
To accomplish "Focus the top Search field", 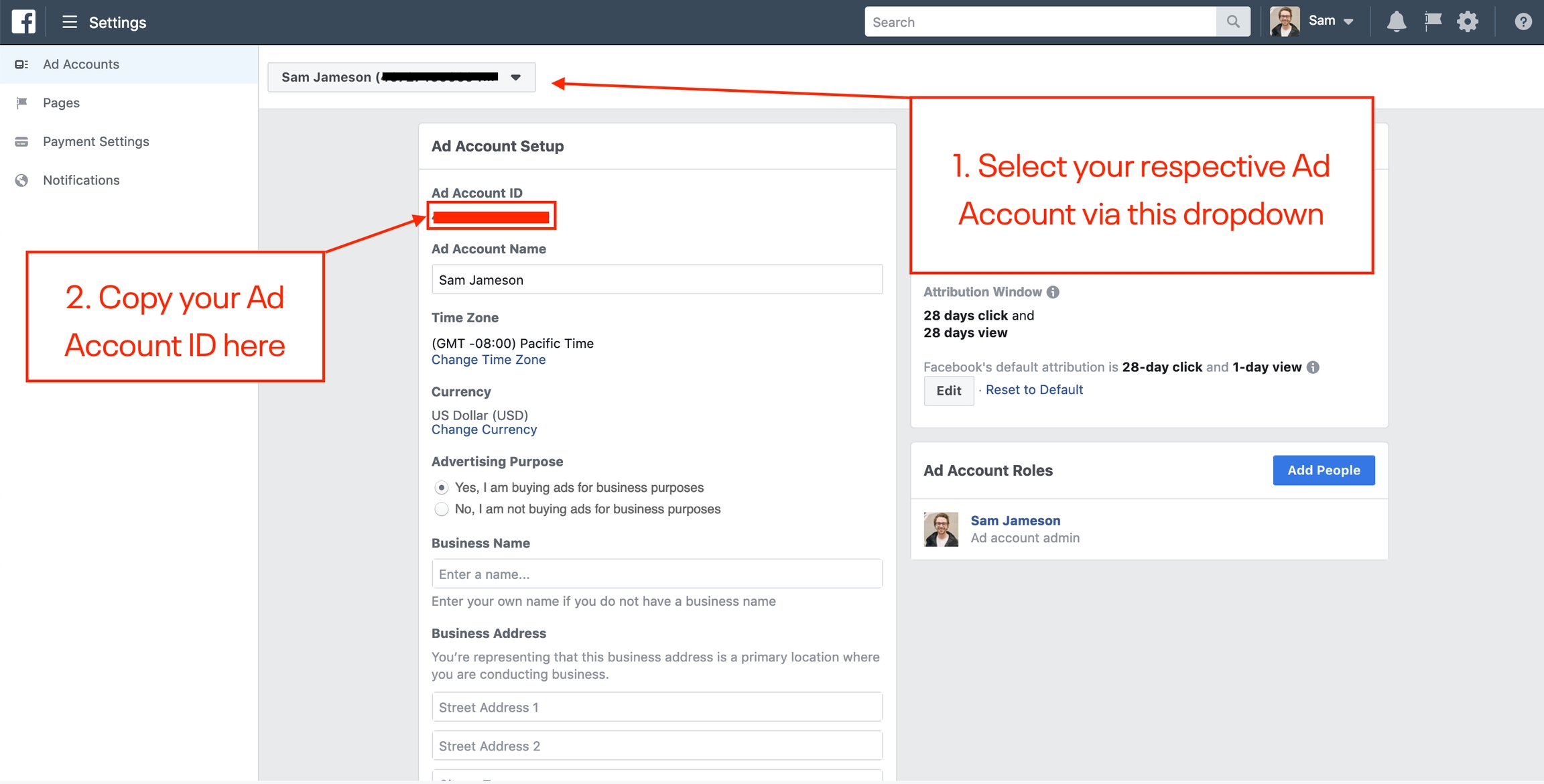I will coord(1041,21).
